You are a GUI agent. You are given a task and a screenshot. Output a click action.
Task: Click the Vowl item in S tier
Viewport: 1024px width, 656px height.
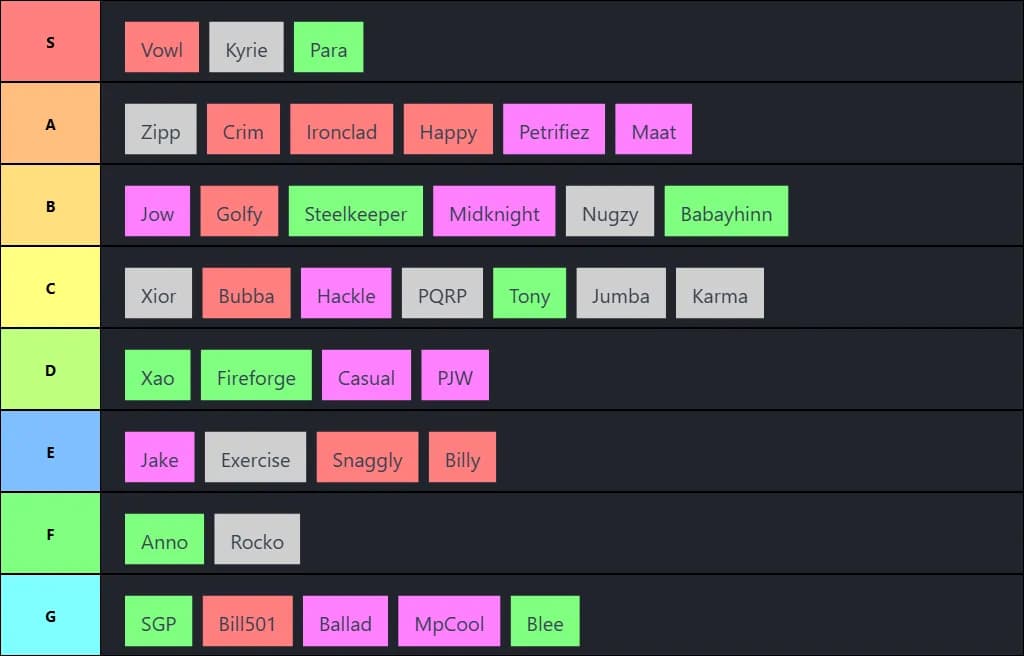click(162, 48)
